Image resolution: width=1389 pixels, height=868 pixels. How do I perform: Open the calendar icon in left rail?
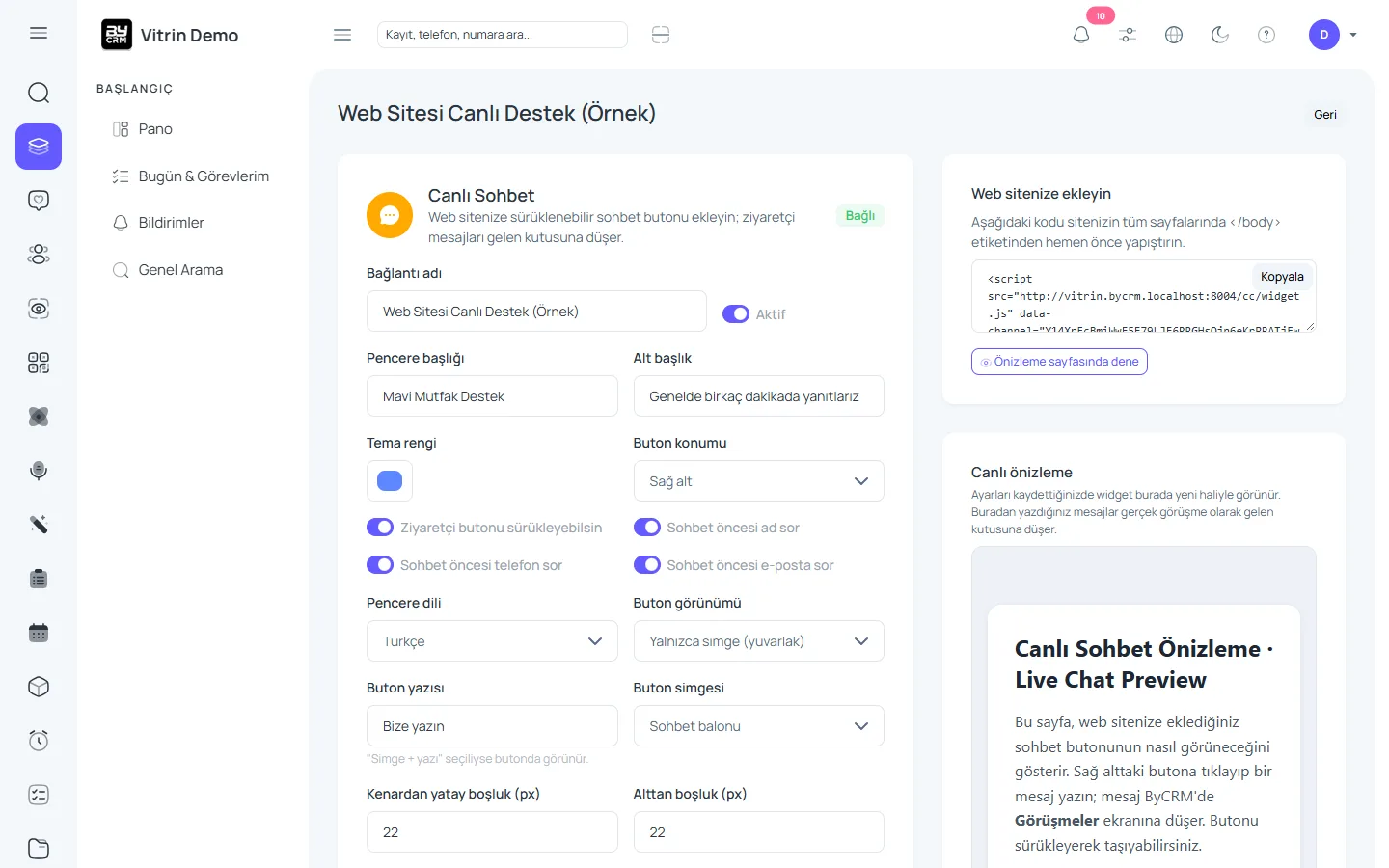[x=39, y=633]
